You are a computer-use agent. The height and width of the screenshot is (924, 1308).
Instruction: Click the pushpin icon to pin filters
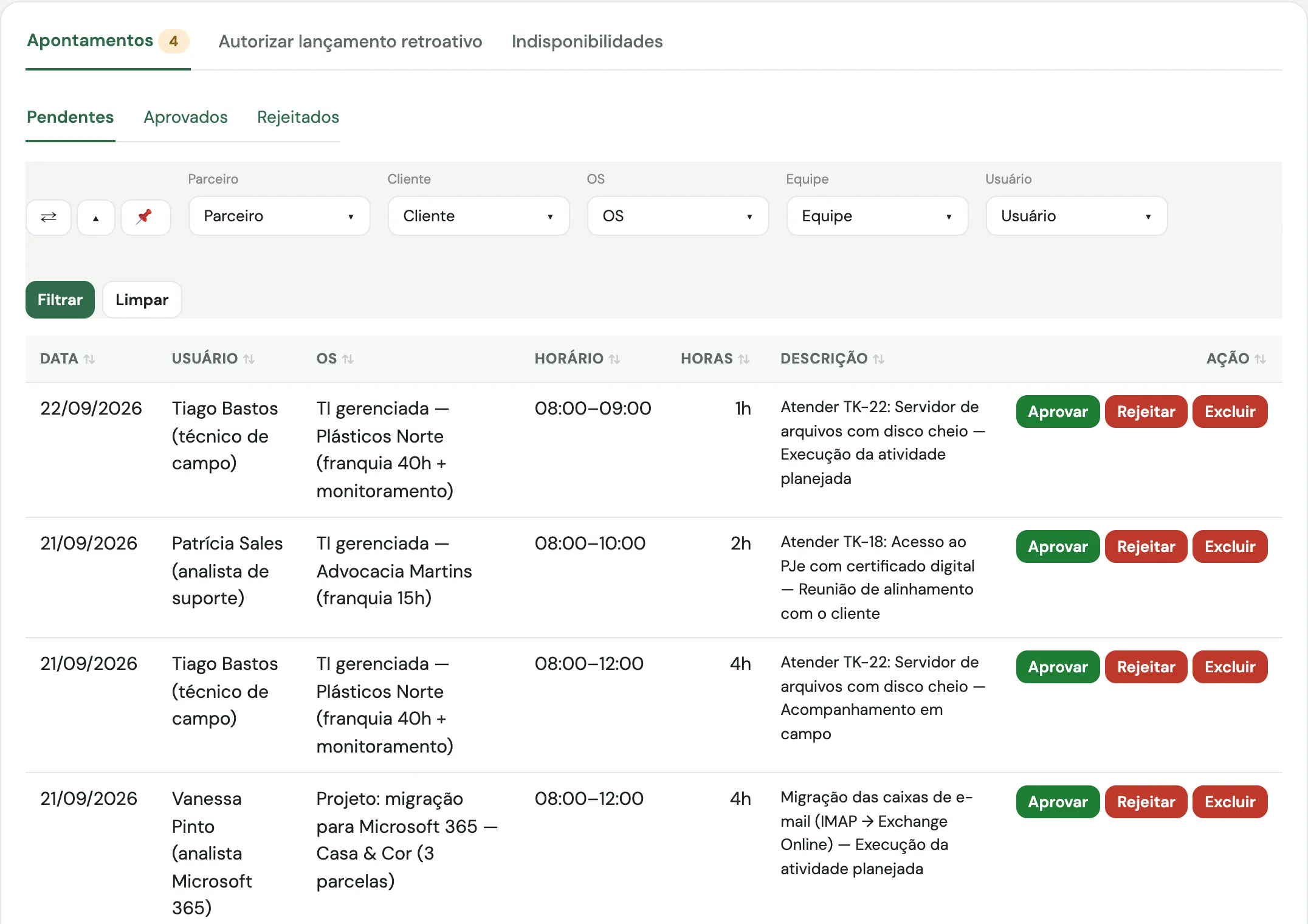pos(145,217)
